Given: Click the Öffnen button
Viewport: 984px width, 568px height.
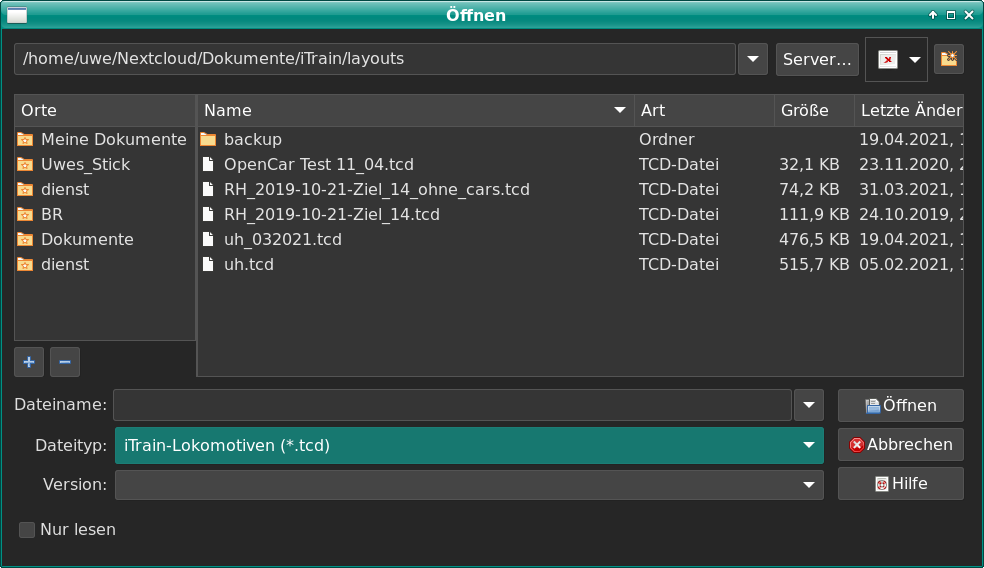Looking at the screenshot, I should (900, 405).
